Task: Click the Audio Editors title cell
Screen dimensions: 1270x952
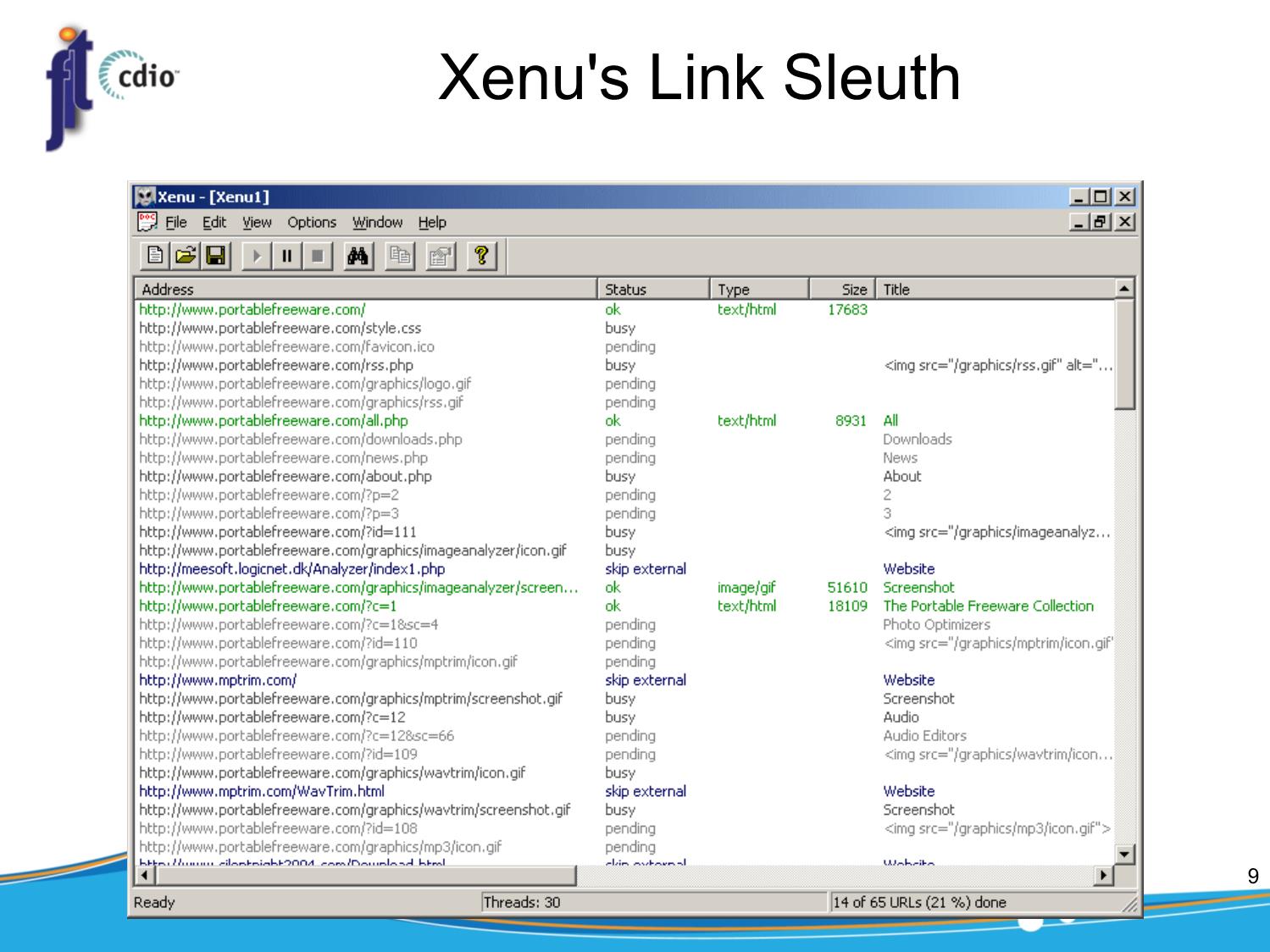Action: pos(924,736)
